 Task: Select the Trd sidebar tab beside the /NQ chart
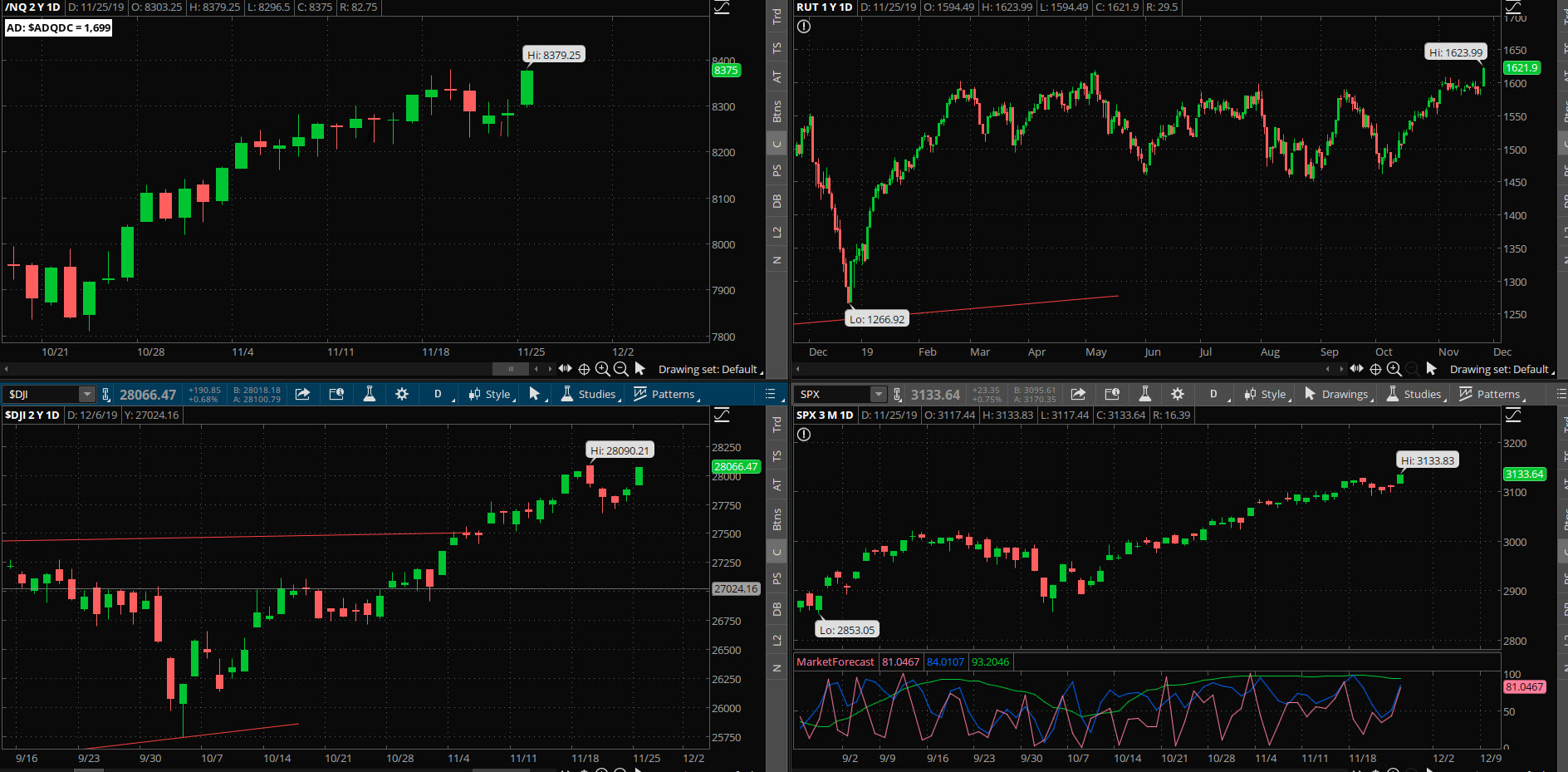coord(777,16)
